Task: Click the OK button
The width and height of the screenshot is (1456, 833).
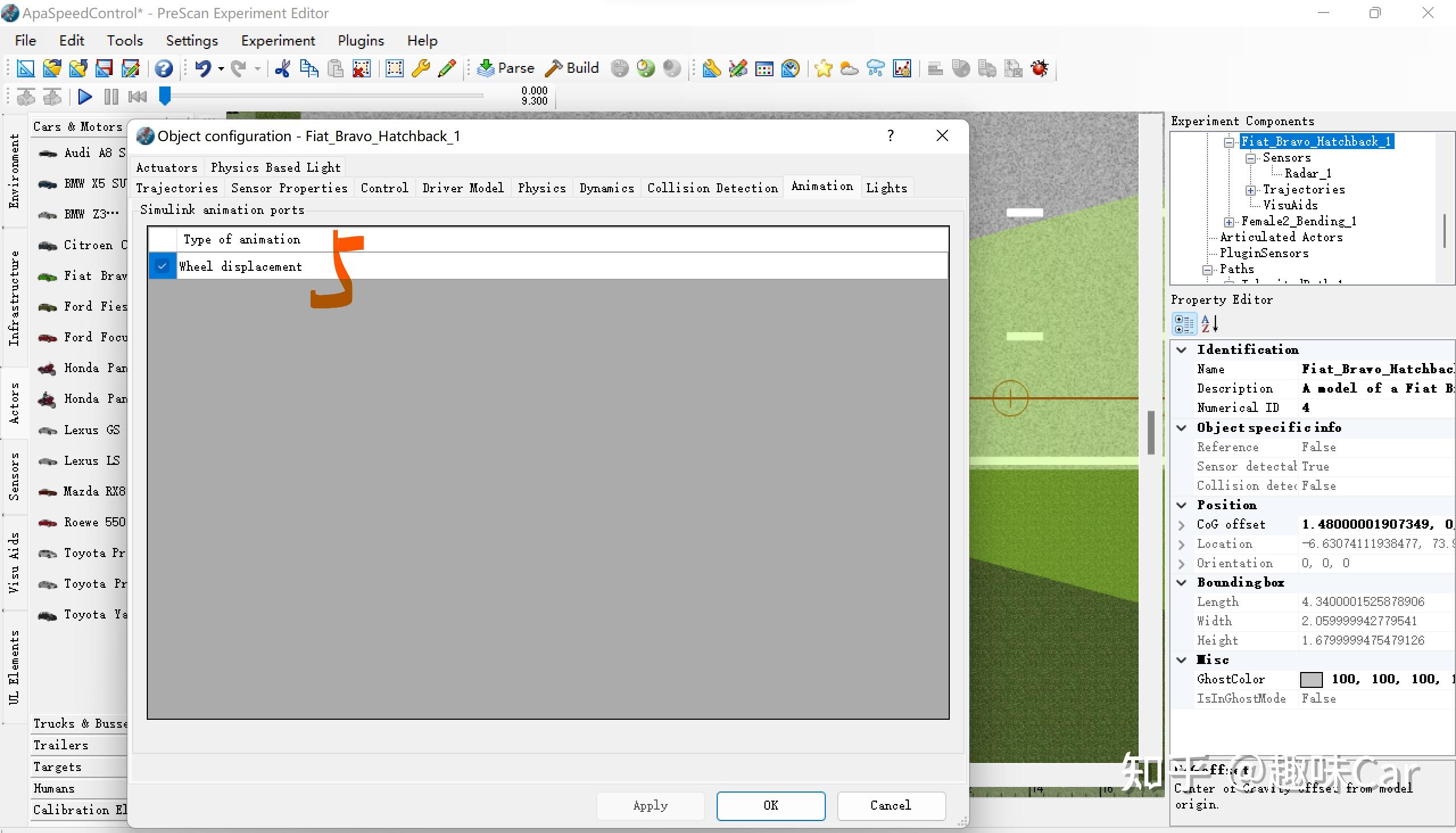Action: (x=770, y=806)
